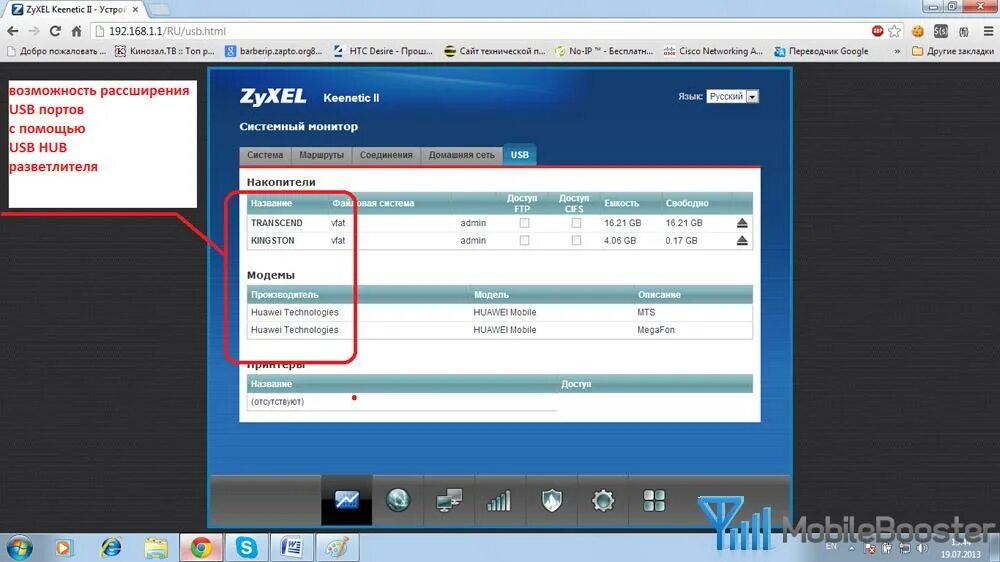
Task: Click the AdBlock extension icon
Action: (x=878, y=31)
